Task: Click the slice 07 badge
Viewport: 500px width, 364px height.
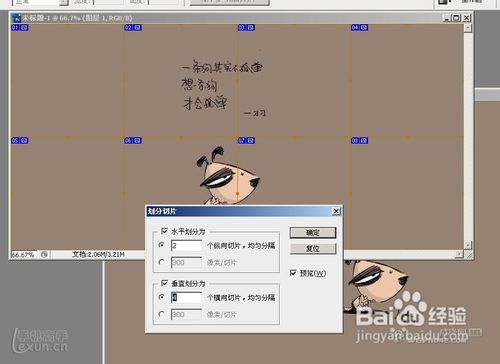Action: [246, 140]
